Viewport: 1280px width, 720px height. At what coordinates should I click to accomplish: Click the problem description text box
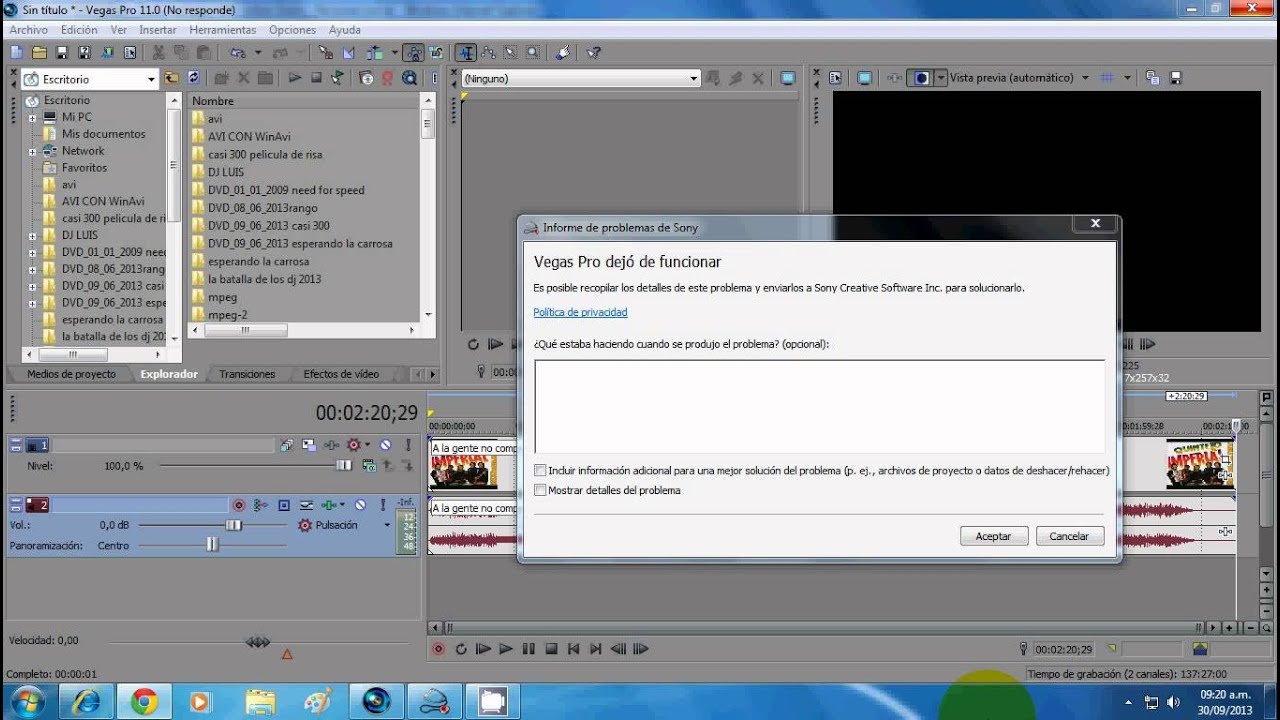(x=820, y=406)
